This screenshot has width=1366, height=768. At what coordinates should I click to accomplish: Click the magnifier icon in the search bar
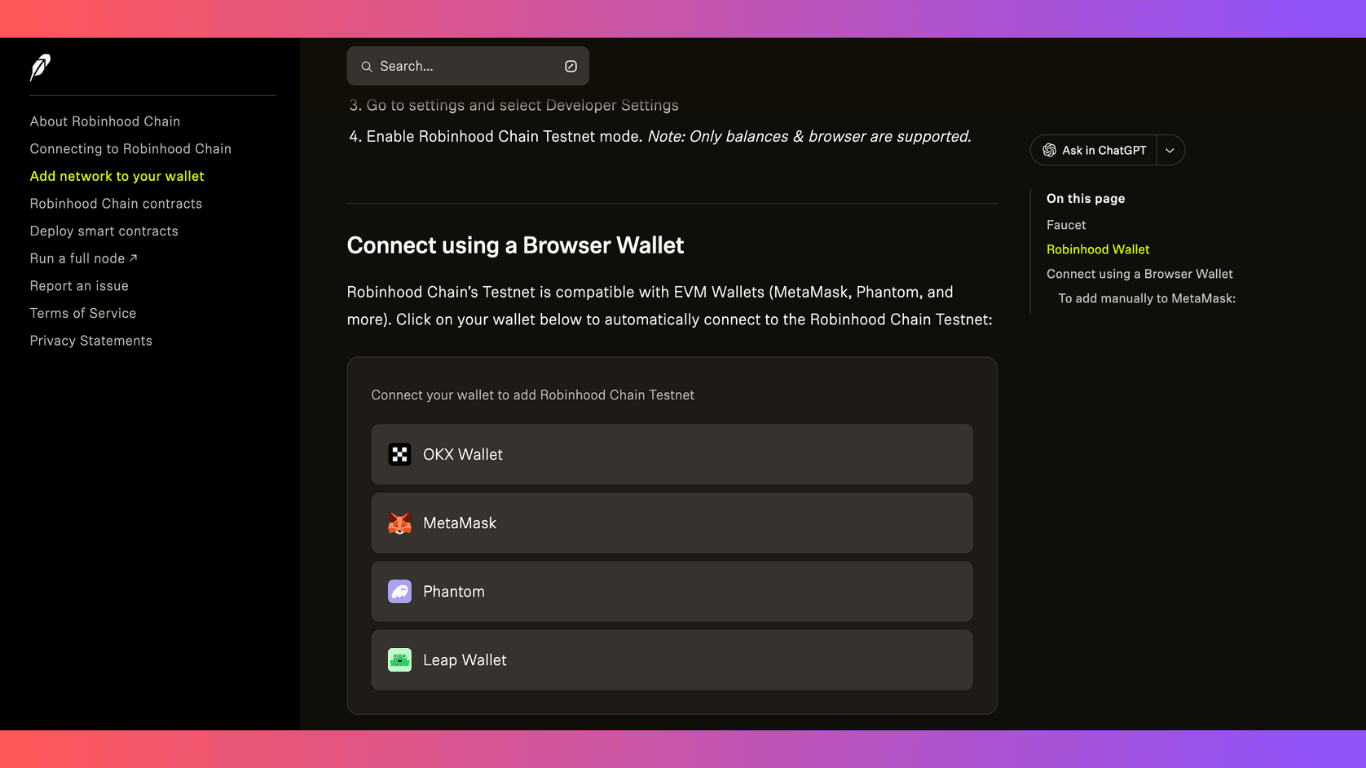tap(366, 65)
